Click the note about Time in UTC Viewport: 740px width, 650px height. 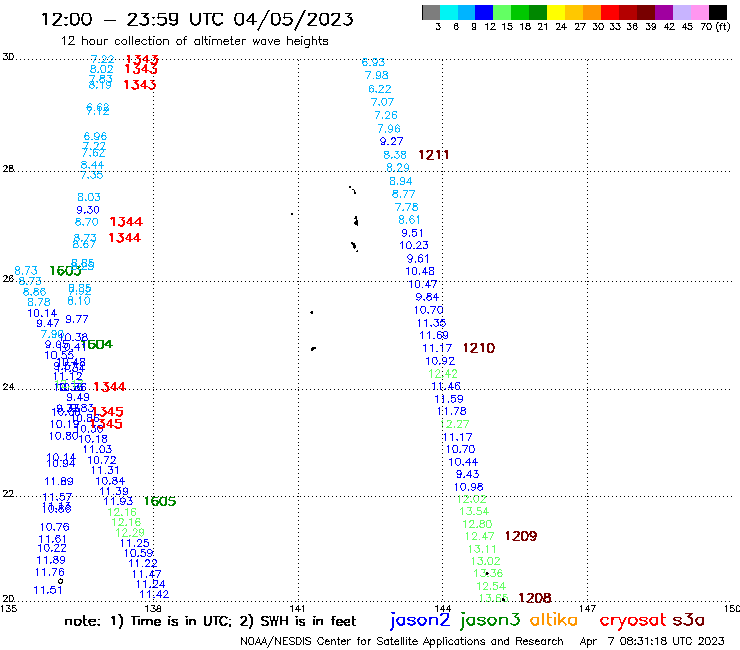coord(210,621)
